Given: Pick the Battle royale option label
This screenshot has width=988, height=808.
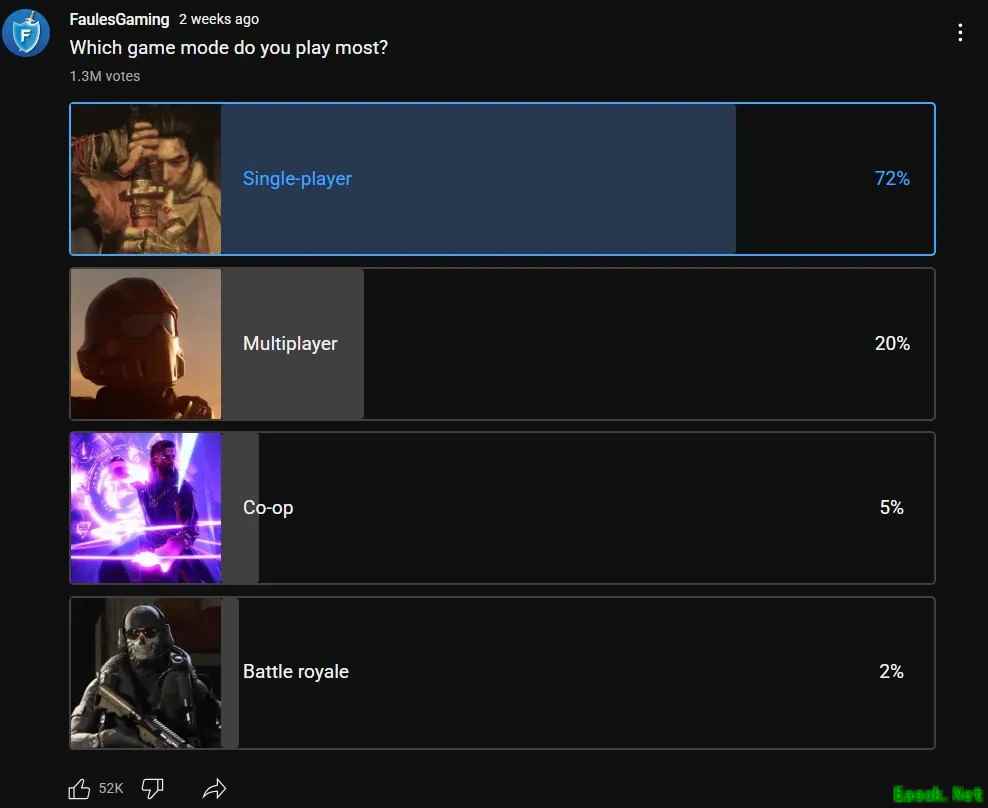Looking at the screenshot, I should pos(296,672).
